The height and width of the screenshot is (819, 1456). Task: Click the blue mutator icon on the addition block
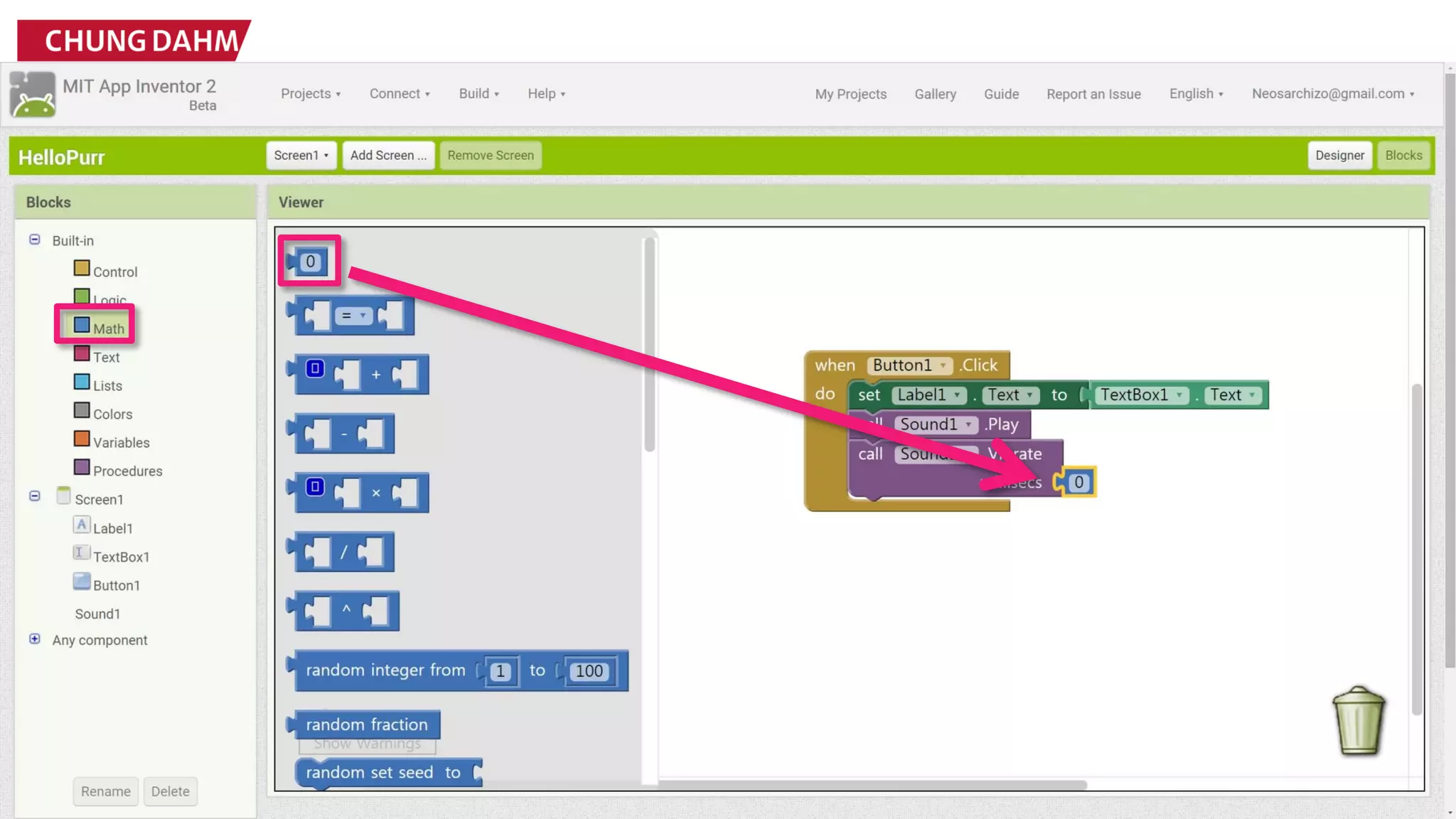tap(315, 369)
